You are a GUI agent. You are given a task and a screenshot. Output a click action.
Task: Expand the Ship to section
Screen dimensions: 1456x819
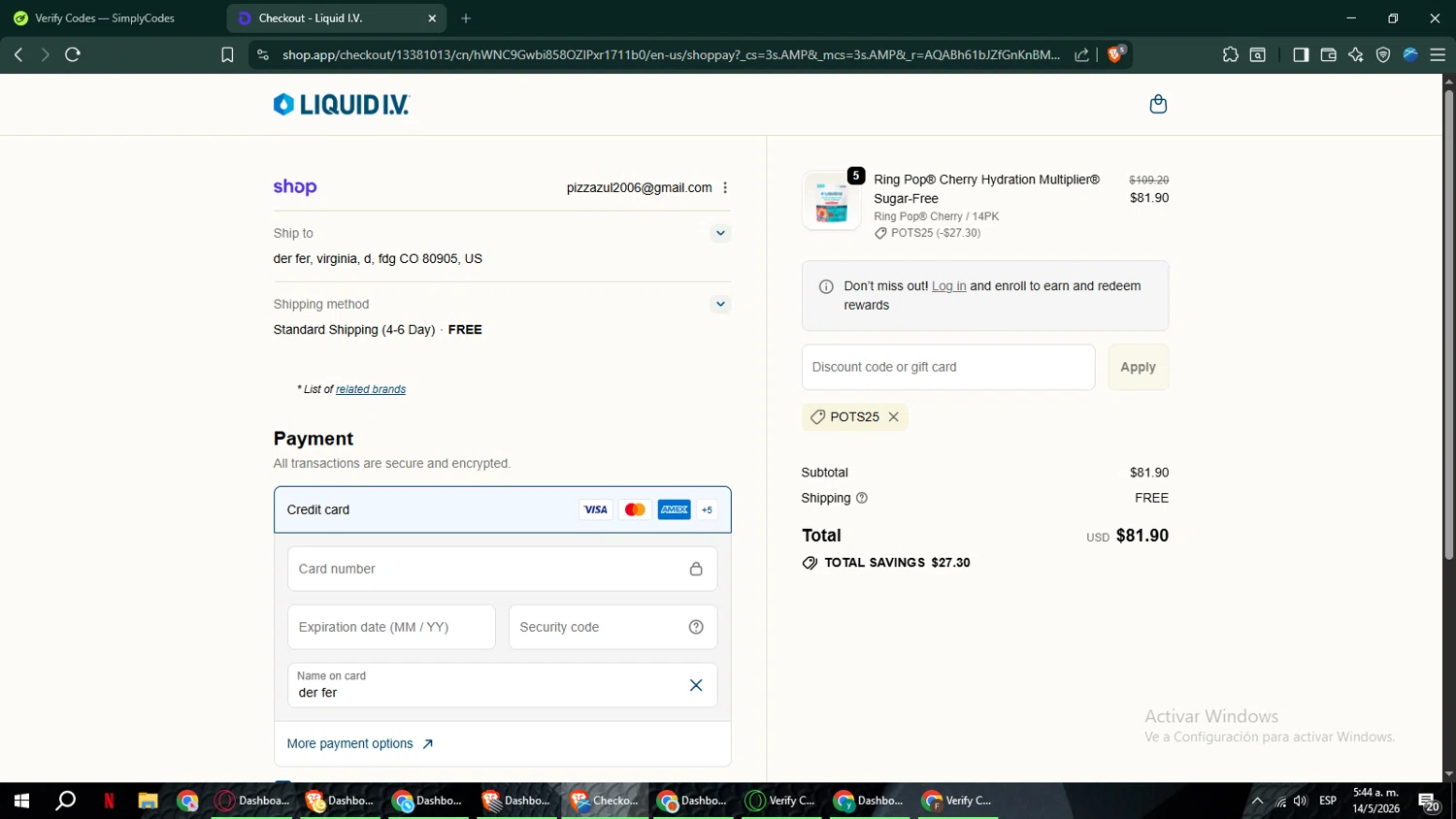point(720,233)
